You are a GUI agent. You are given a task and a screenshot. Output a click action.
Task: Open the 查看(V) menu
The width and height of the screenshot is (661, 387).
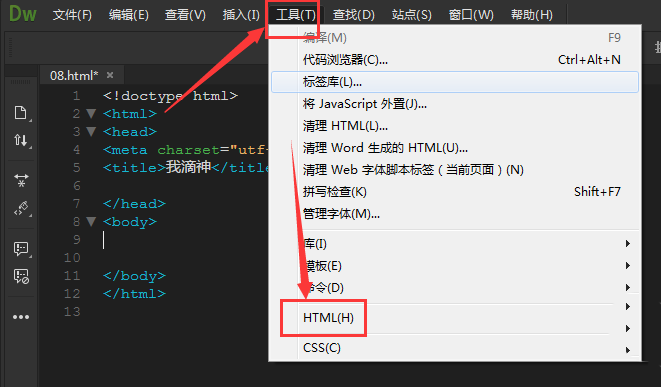click(185, 15)
